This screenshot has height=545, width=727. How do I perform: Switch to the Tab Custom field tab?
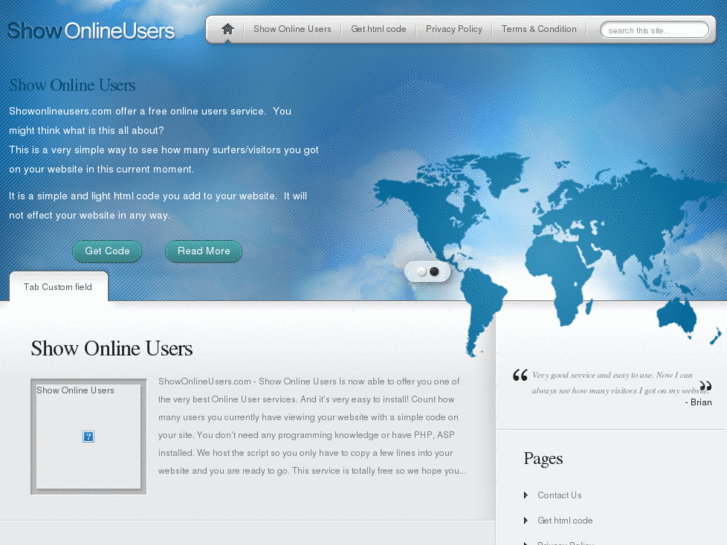click(58, 287)
